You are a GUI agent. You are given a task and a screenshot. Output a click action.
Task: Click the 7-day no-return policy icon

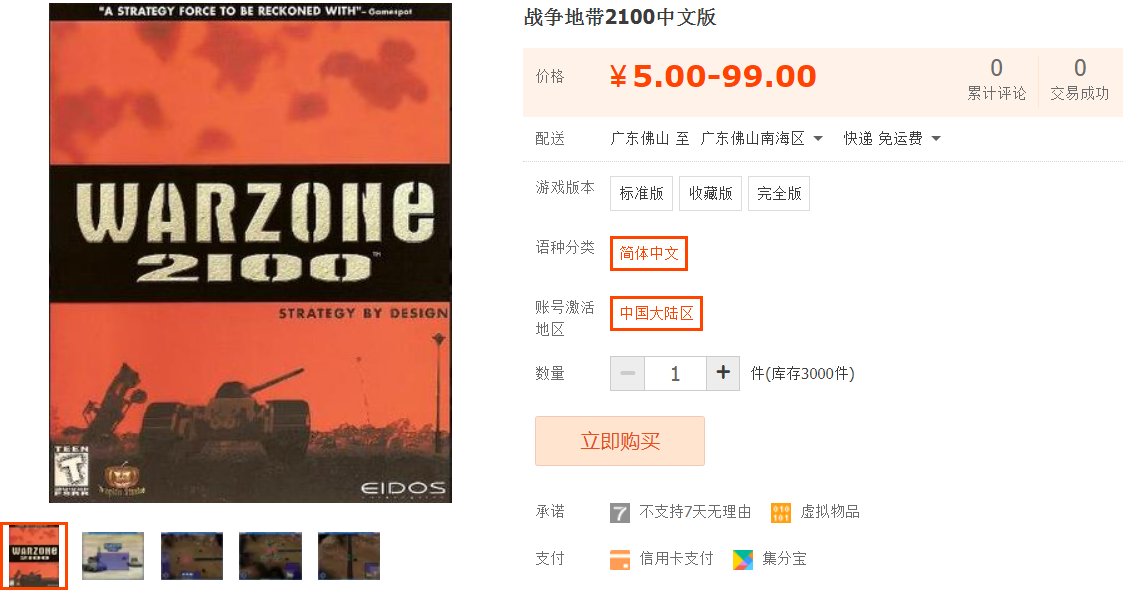(620, 513)
